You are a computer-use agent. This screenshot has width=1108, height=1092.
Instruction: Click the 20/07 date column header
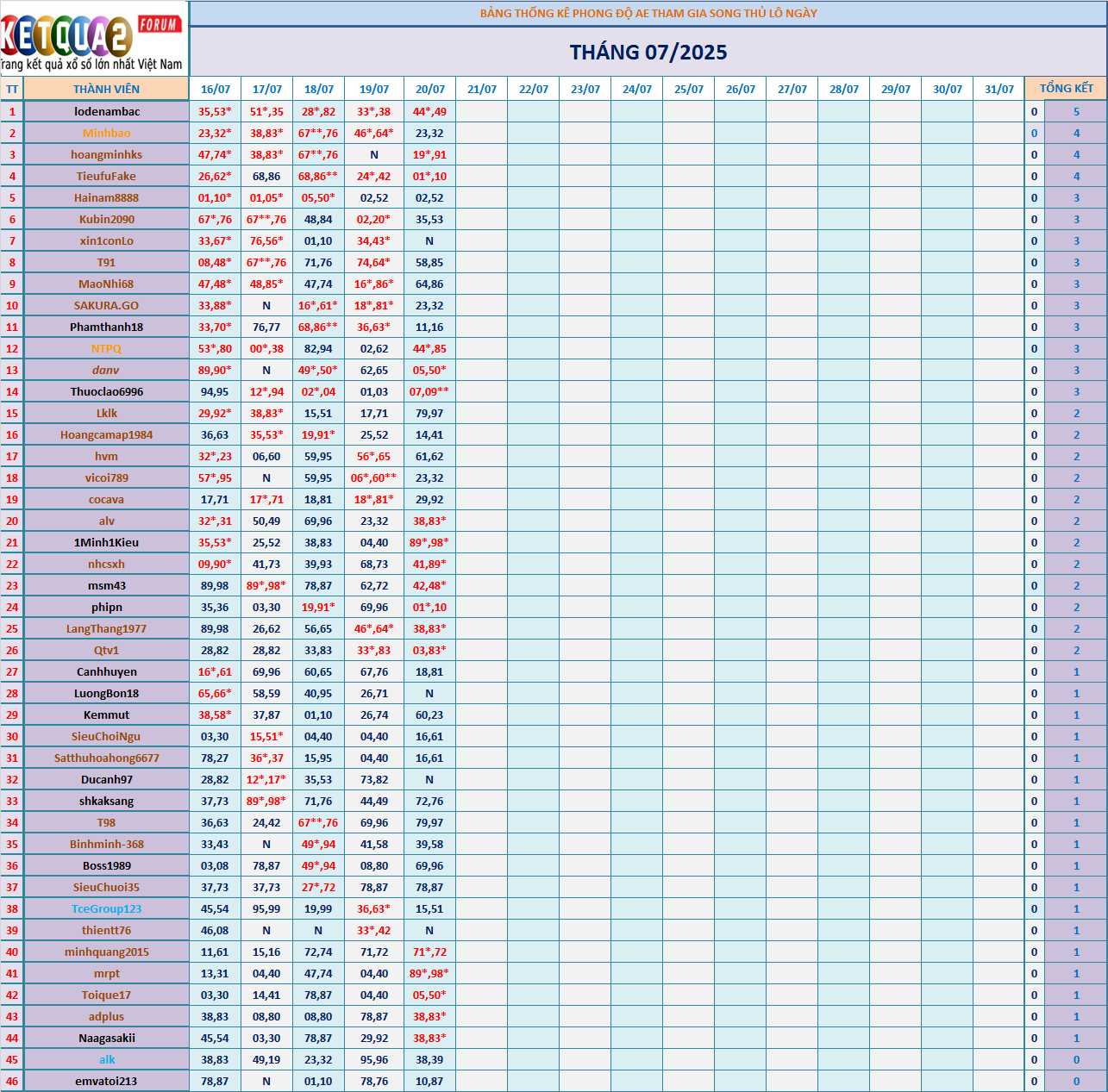point(429,89)
